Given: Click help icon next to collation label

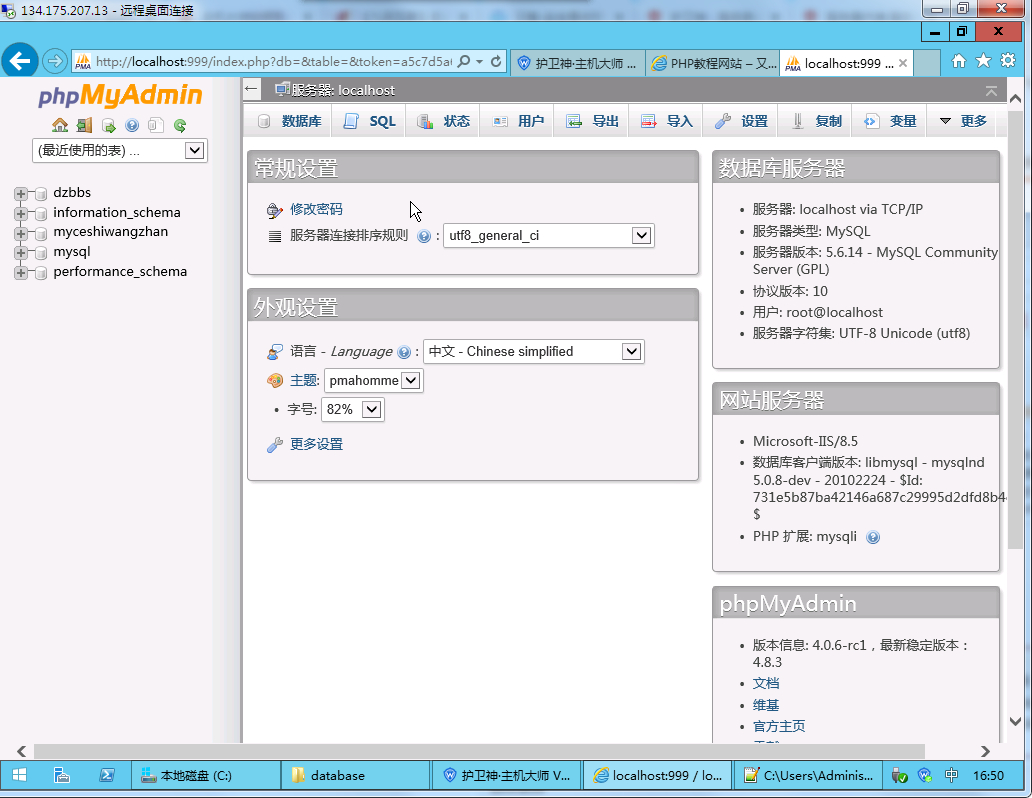Looking at the screenshot, I should coord(424,236).
